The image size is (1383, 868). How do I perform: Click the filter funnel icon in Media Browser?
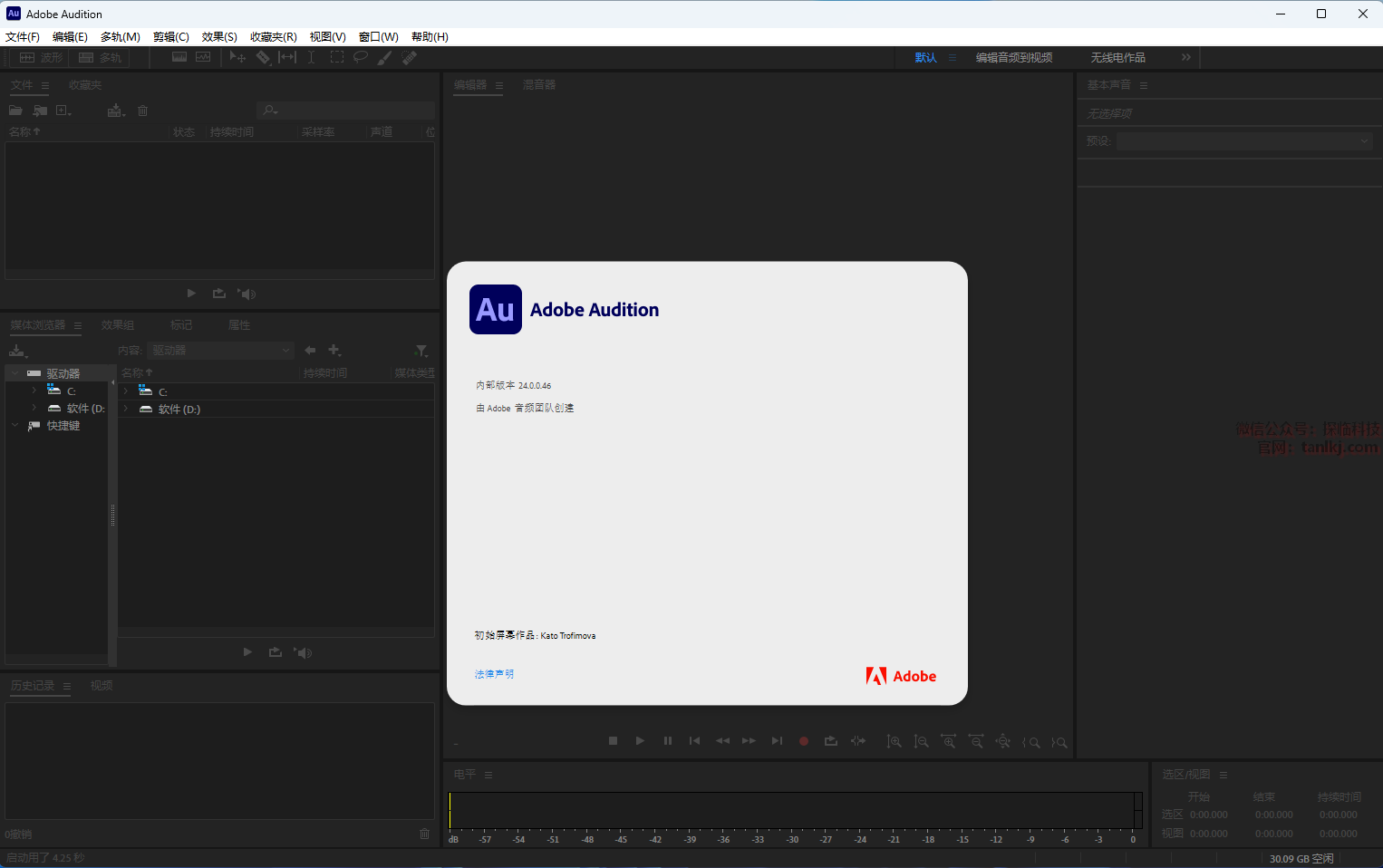tap(421, 351)
